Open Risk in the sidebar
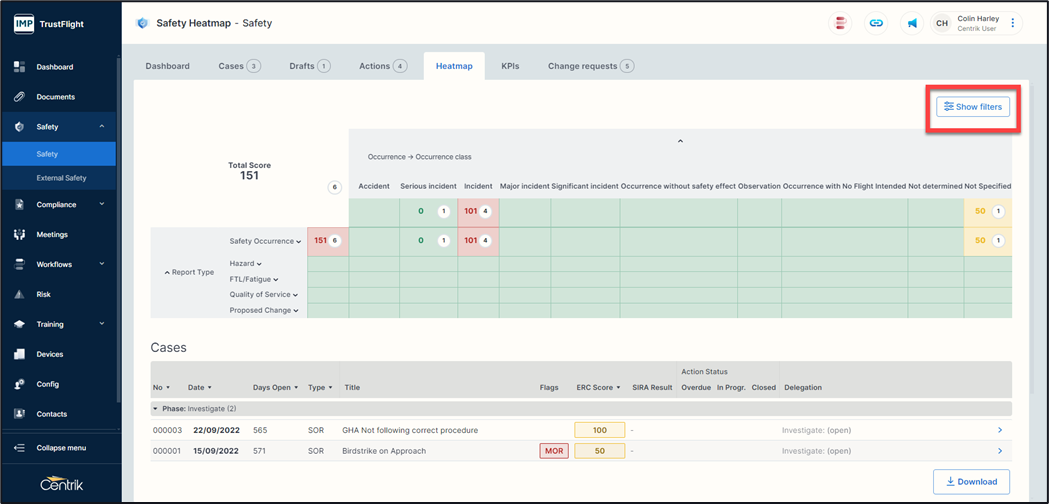The height and width of the screenshot is (504, 1049). (x=43, y=295)
